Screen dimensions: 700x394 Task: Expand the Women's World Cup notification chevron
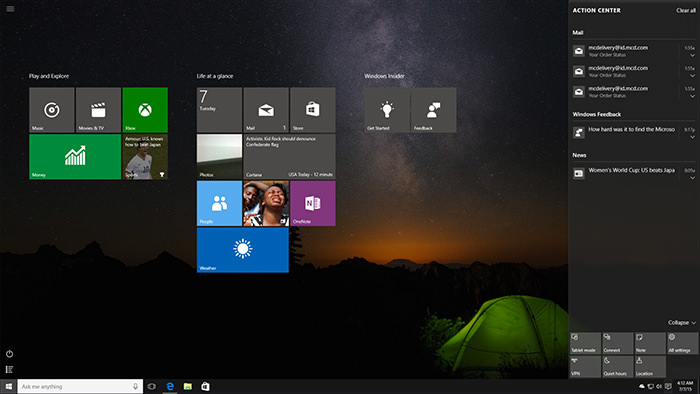(x=692, y=178)
